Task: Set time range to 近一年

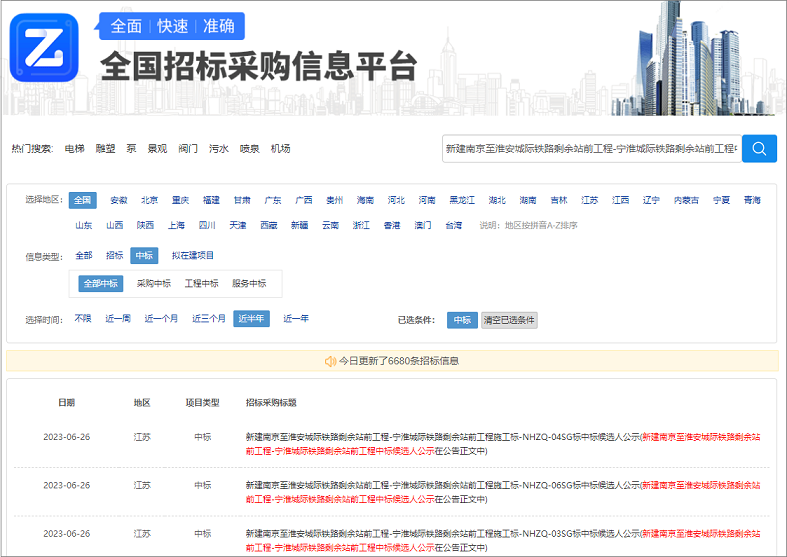Action: (x=296, y=319)
